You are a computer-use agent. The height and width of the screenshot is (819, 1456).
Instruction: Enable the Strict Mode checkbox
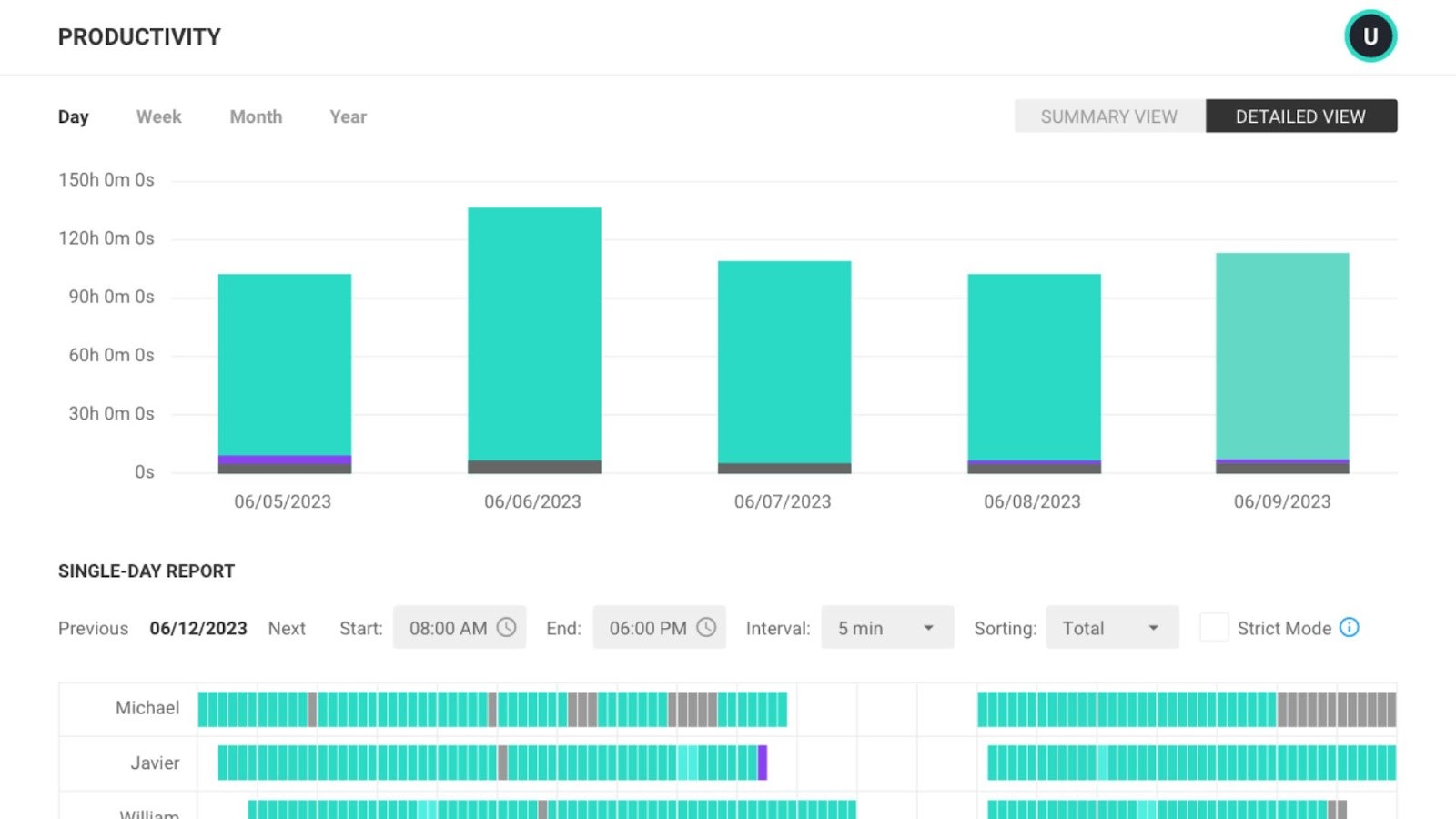click(x=1215, y=627)
